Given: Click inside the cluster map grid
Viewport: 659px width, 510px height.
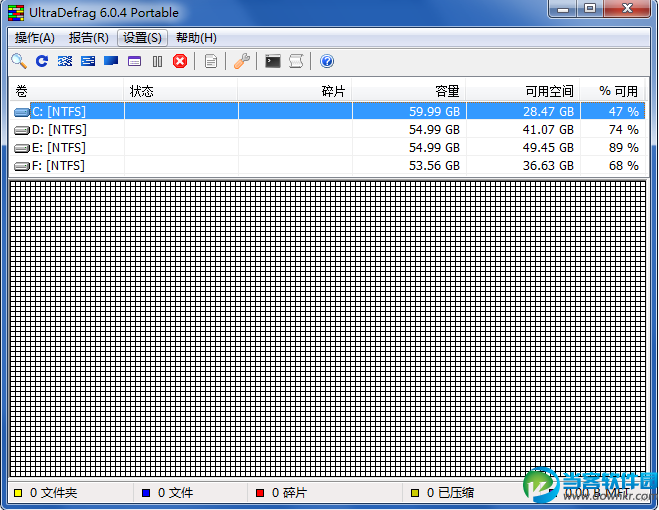Looking at the screenshot, I should [x=328, y=329].
